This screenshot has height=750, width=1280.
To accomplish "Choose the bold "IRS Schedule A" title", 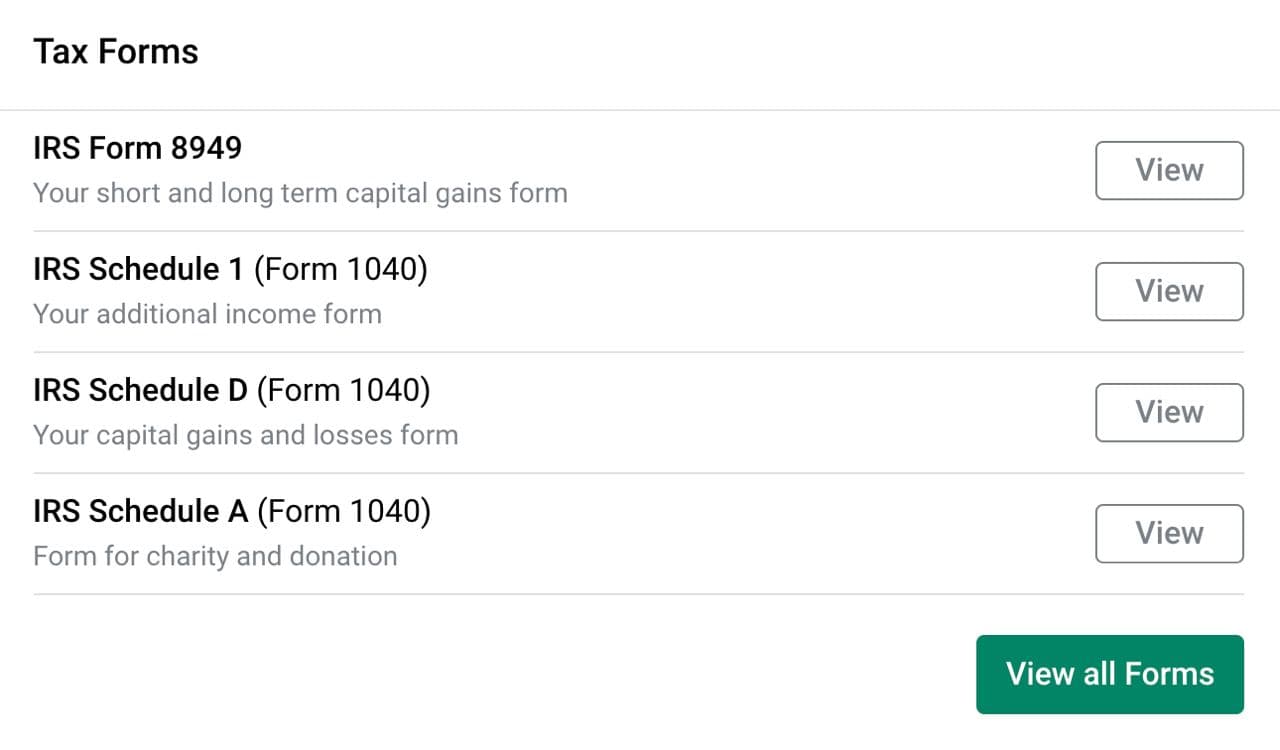I will click(140, 511).
